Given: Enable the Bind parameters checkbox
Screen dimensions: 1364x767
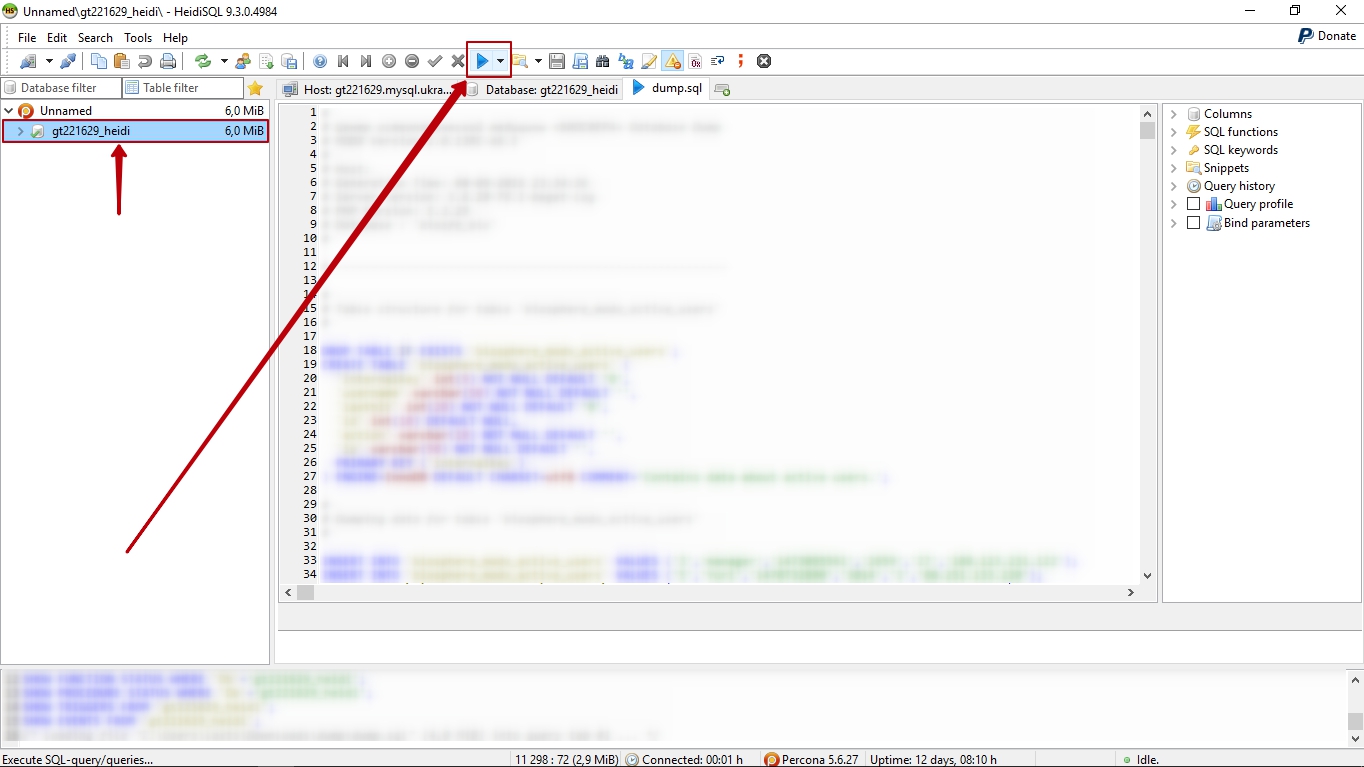Looking at the screenshot, I should [1193, 223].
